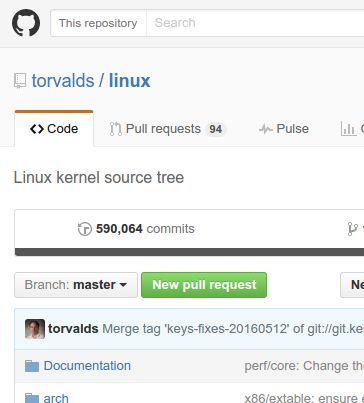364x403 pixels.
Task: Click the Code tab brackets icon
Action: click(x=37, y=129)
